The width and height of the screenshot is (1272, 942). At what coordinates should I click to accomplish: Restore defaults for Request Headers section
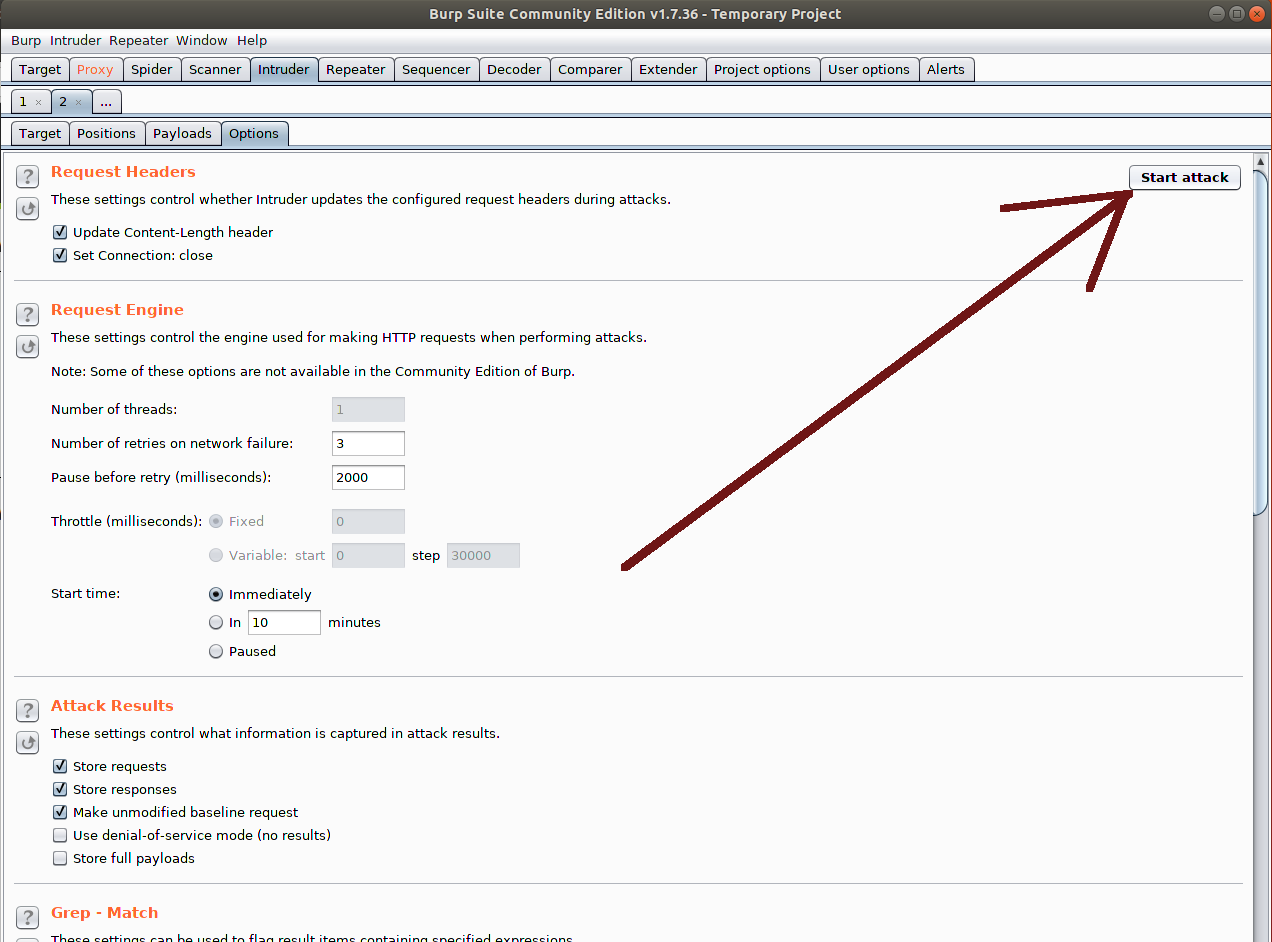(x=27, y=209)
